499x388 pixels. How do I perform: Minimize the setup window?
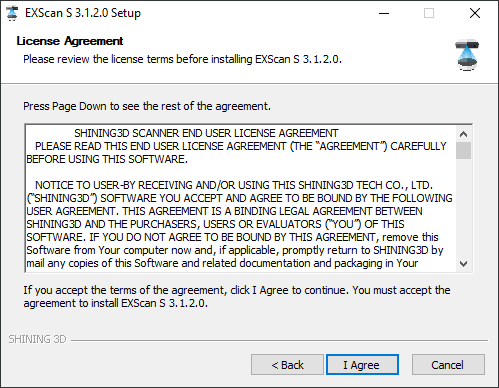[384, 13]
